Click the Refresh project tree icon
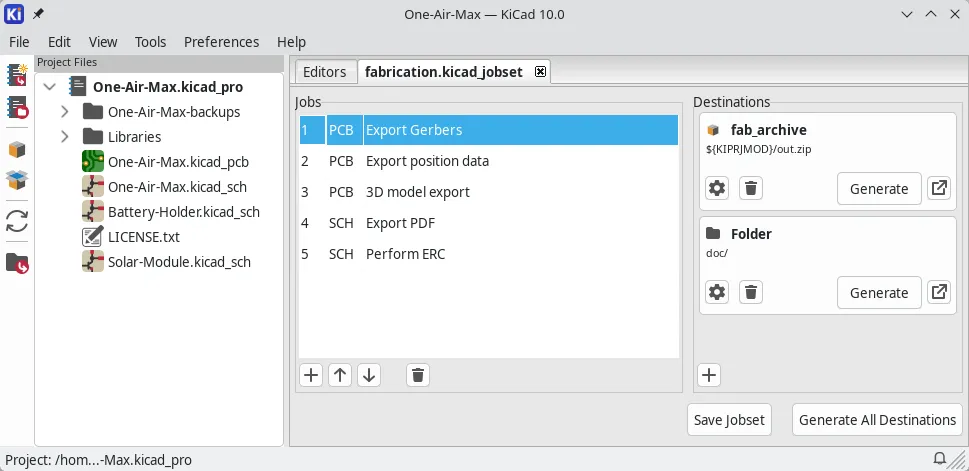This screenshot has height=471, width=969. coord(17,221)
